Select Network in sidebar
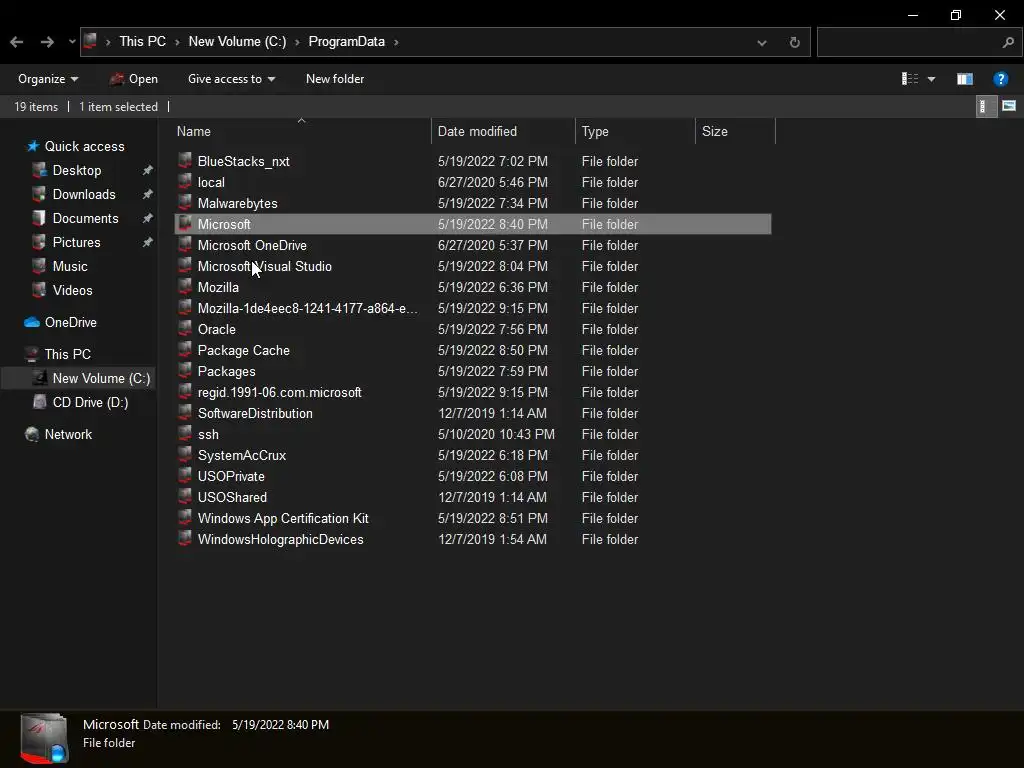Screen dimensions: 1024x768 (68, 434)
